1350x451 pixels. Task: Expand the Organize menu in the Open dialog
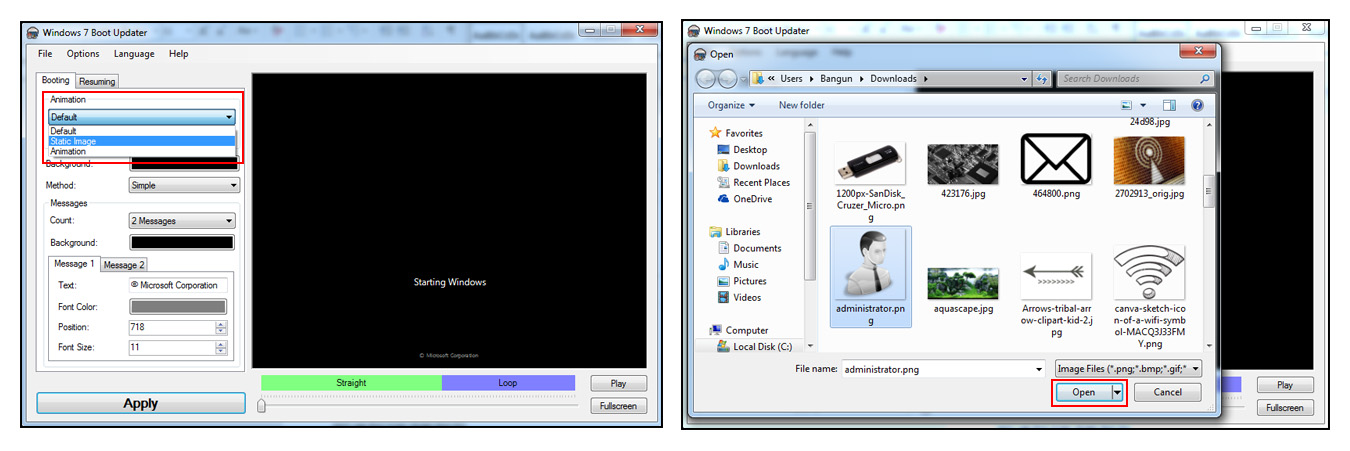click(x=731, y=105)
